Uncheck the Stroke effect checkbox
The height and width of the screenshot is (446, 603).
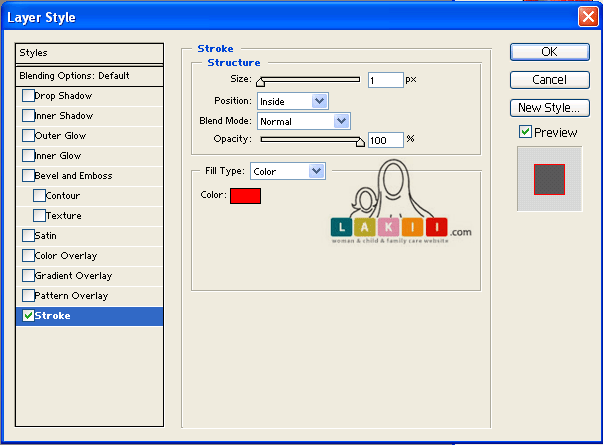pos(28,316)
